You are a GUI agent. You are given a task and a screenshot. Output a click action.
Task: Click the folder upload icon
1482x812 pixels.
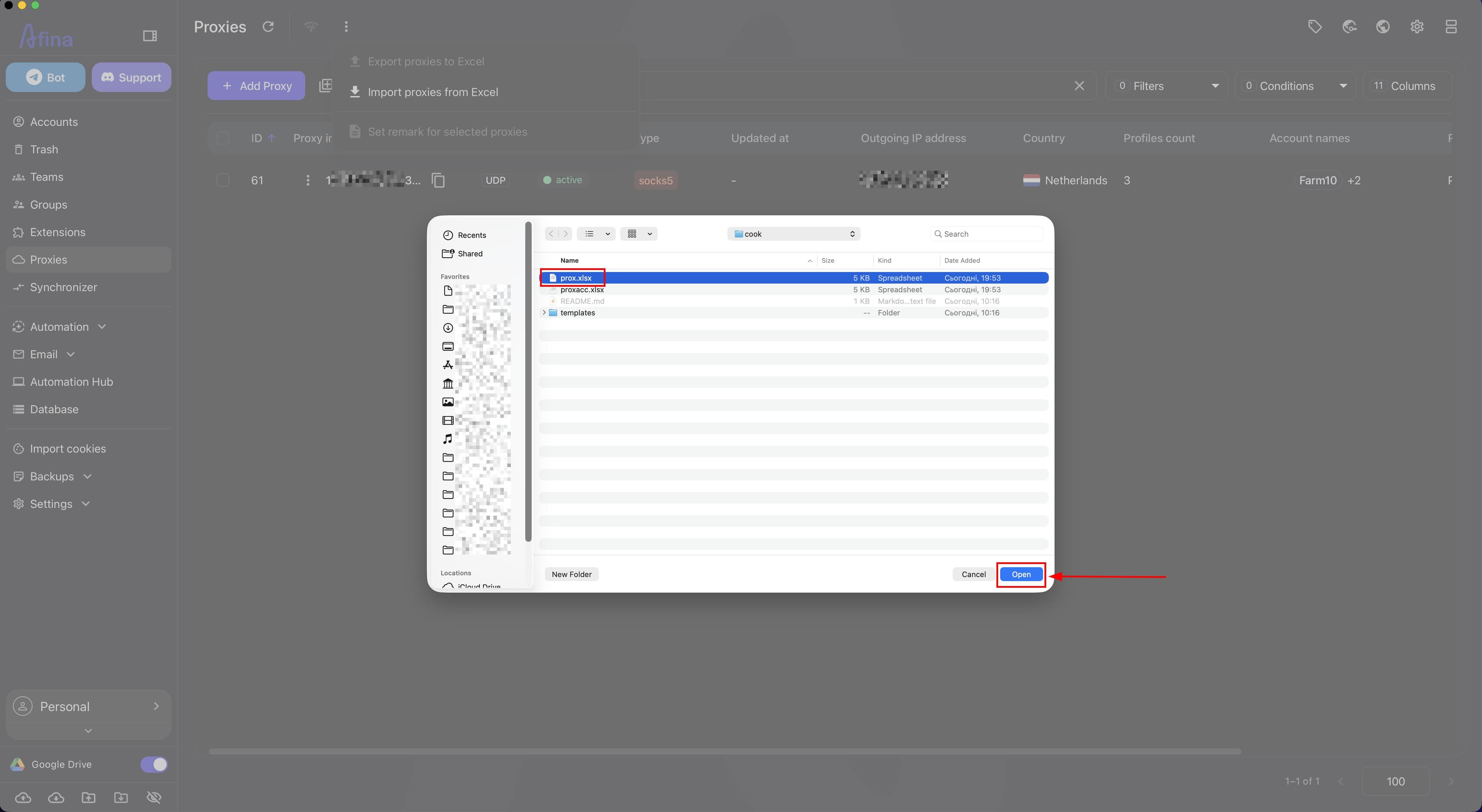[89, 798]
